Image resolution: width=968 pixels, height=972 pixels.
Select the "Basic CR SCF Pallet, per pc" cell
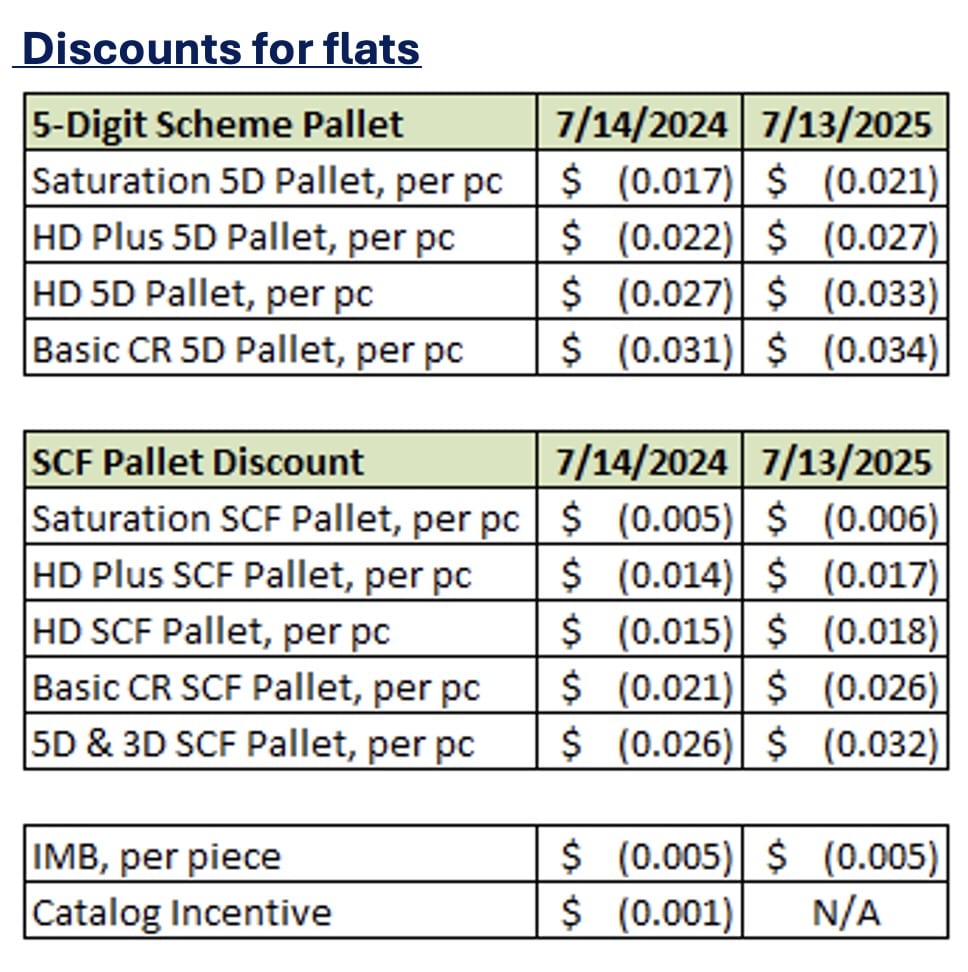256,686
